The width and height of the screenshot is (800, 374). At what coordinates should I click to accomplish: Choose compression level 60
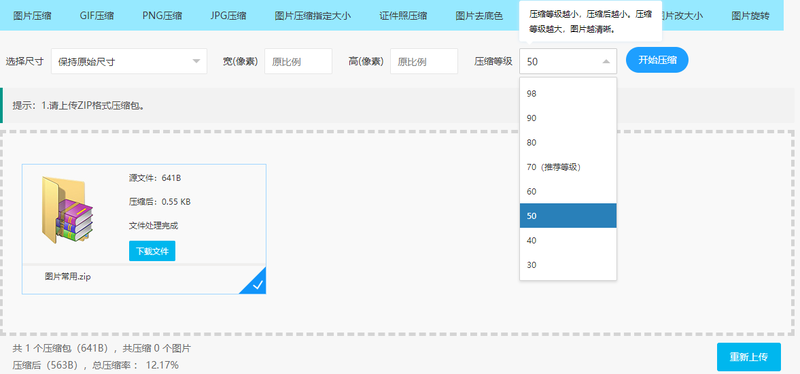click(568, 191)
